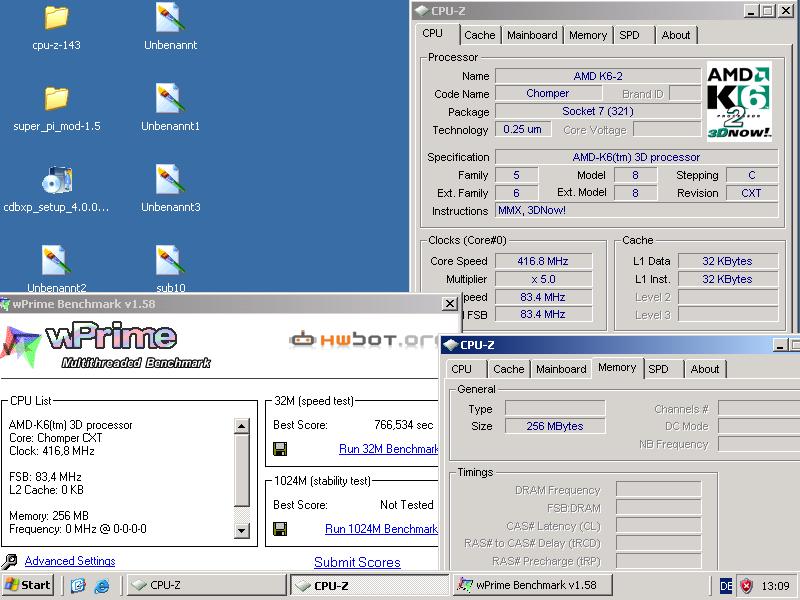Click Specification field AMD-K6(tm) 3D processor
This screenshot has height=600, width=800.
636,157
